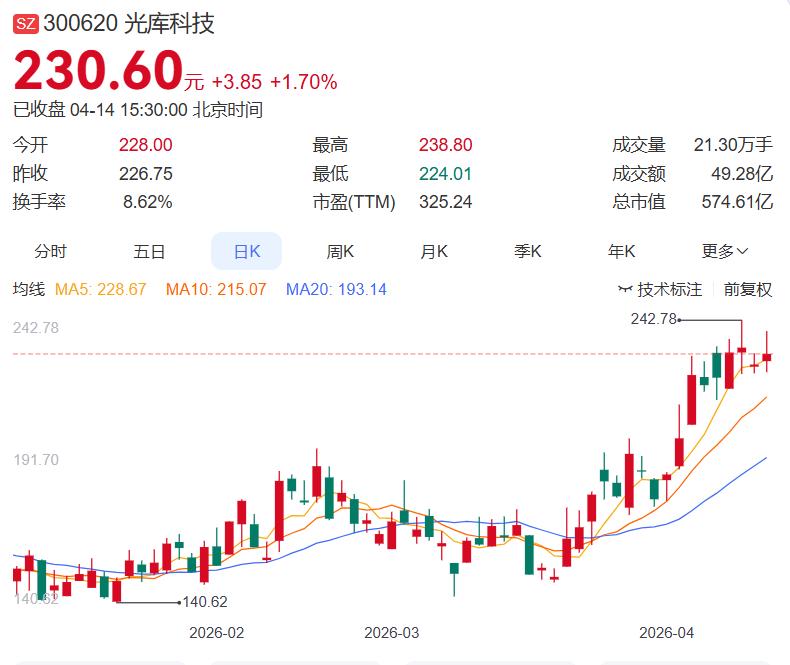Click the 总市值 value 574.61亿
Viewport: 790px width, 665px height.
(737, 202)
